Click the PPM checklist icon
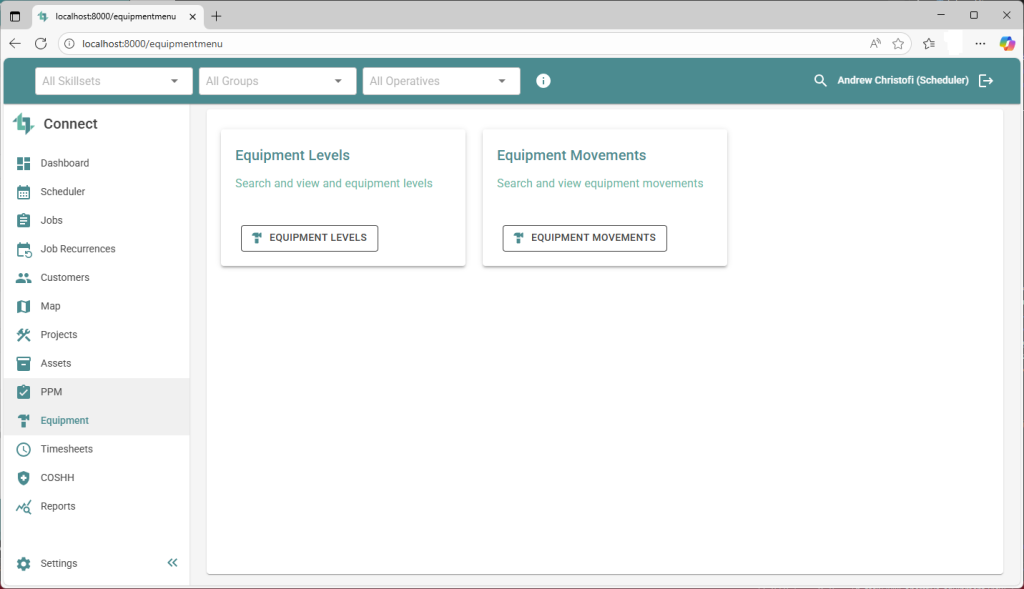The width and height of the screenshot is (1024, 589). click(x=24, y=392)
